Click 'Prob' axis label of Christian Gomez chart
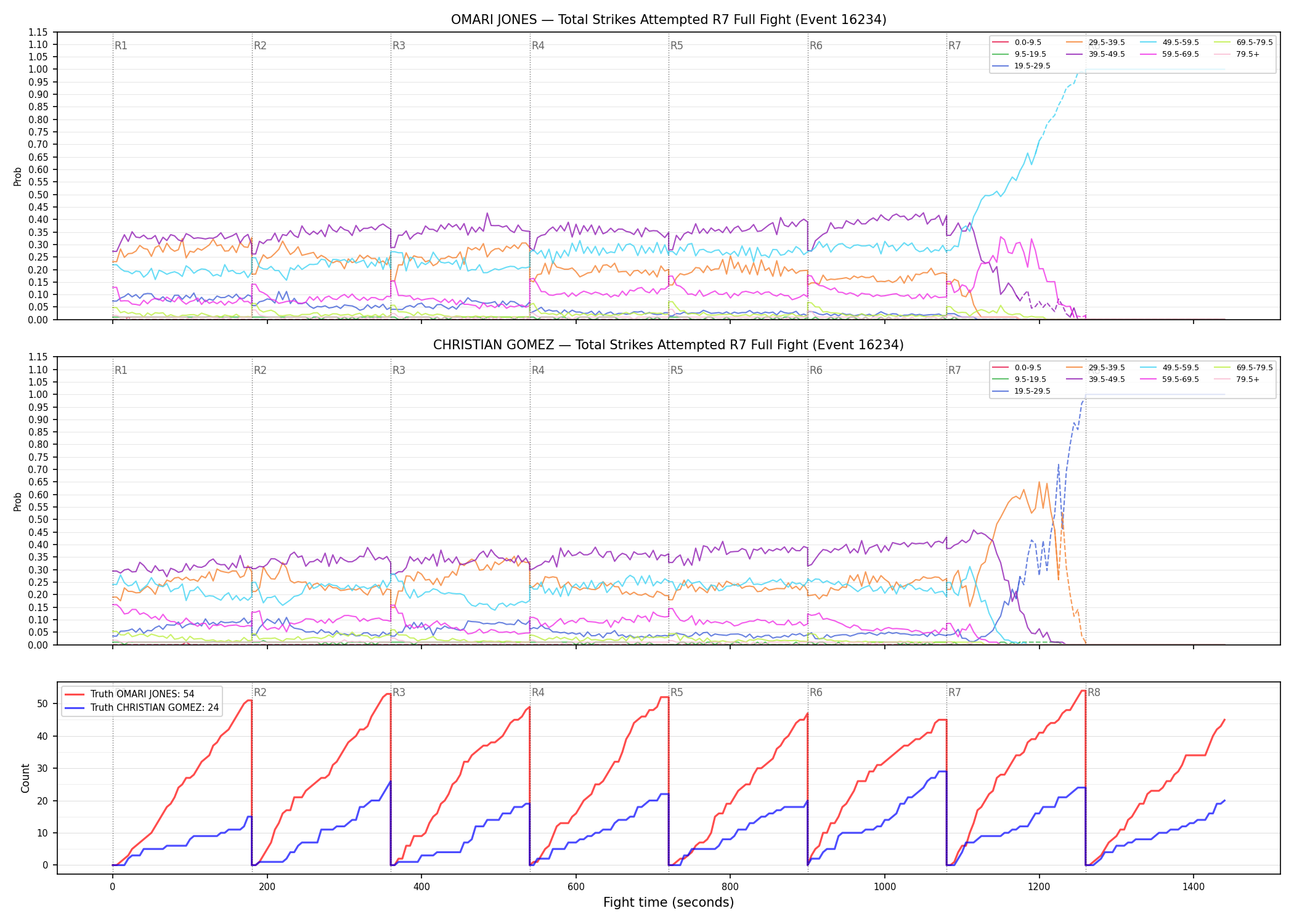The image size is (1294, 924). coord(18,502)
